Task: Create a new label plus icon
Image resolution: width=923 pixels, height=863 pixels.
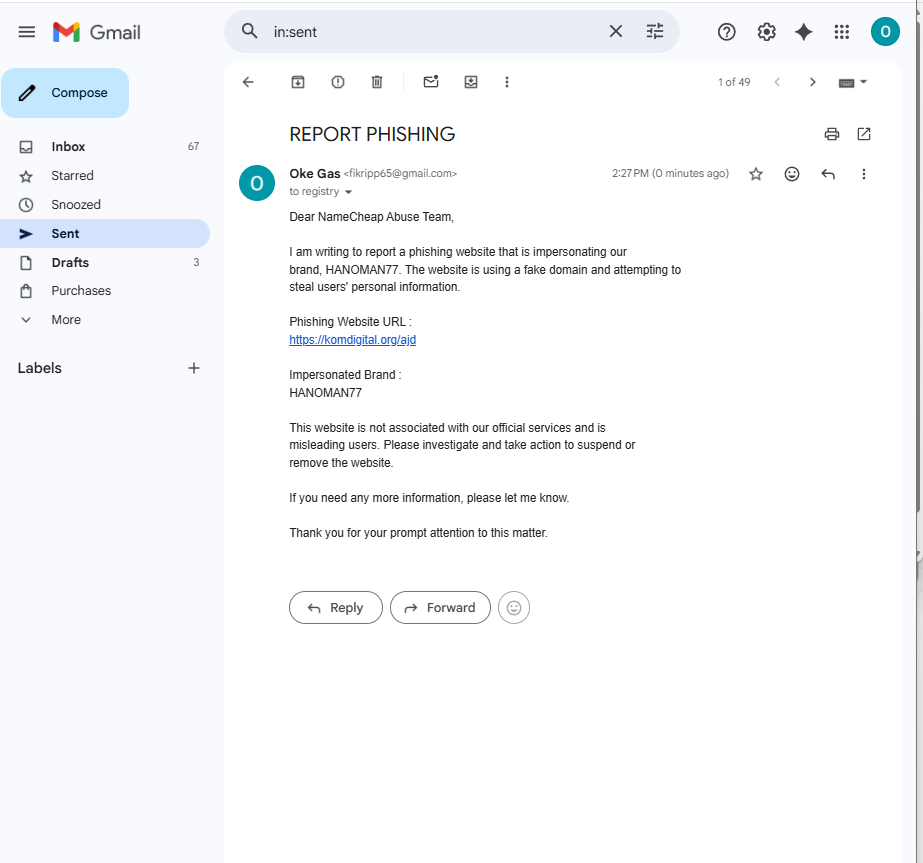Action: [194, 368]
